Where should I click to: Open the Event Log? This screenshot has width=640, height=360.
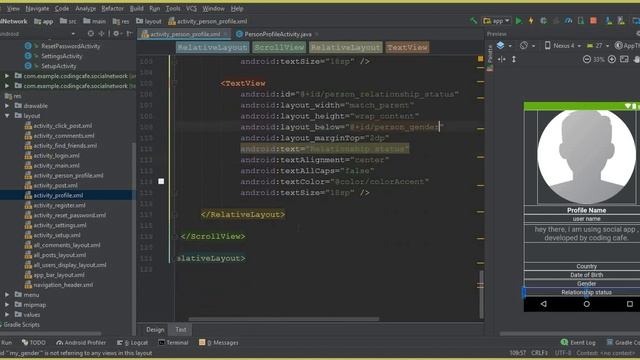pyautogui.click(x=578, y=342)
